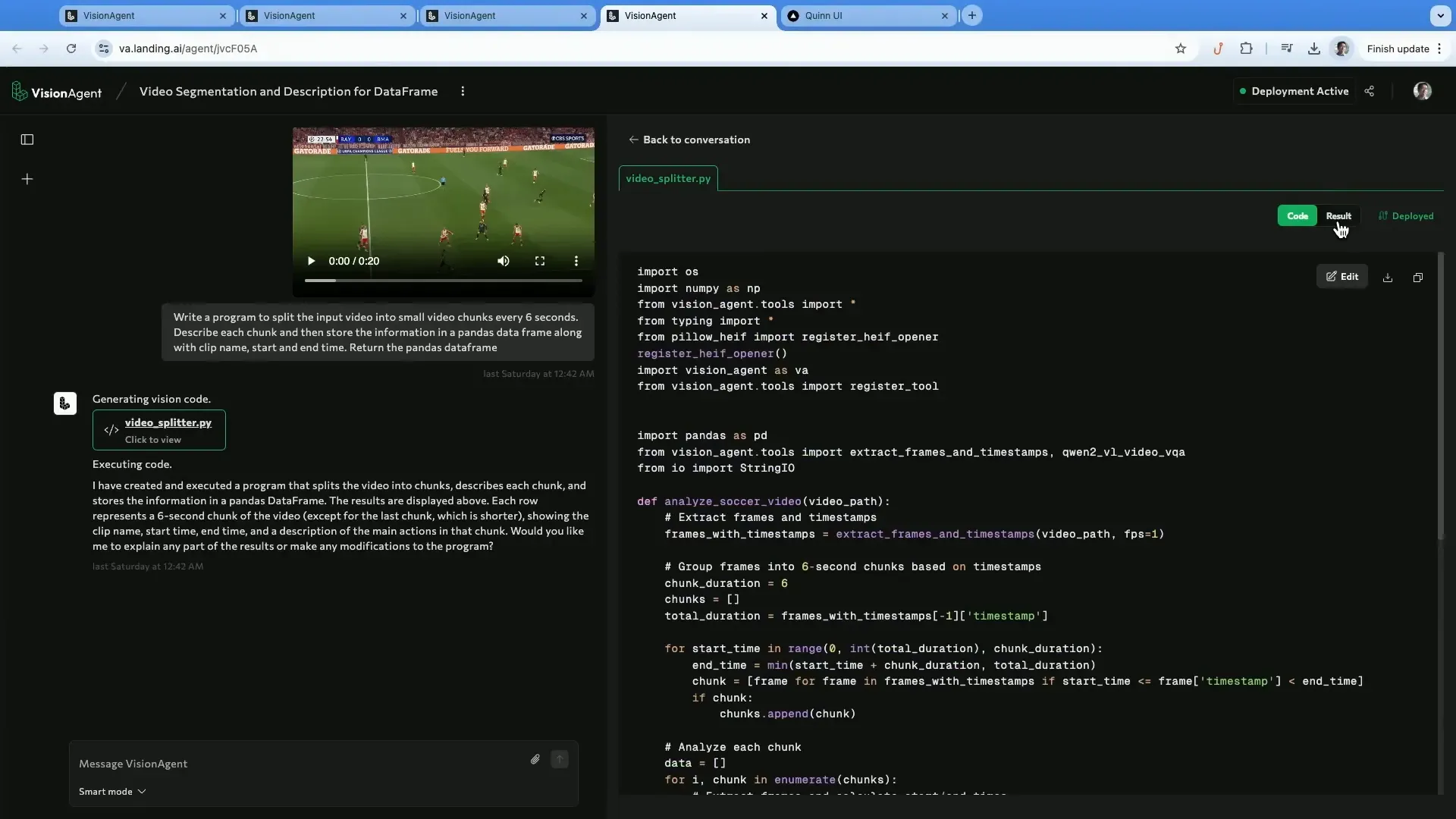Start a new conversation with plus icon
The height and width of the screenshot is (819, 1456).
(27, 179)
